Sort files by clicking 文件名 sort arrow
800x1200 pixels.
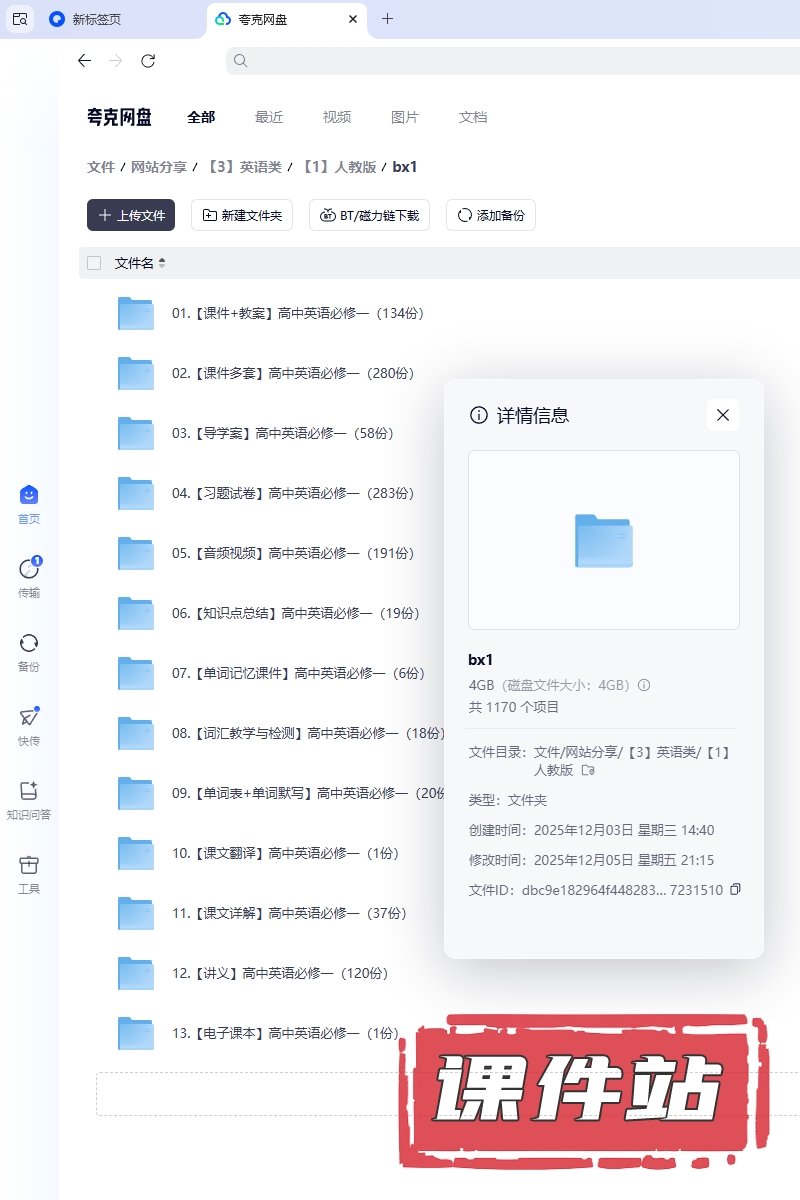(162, 263)
